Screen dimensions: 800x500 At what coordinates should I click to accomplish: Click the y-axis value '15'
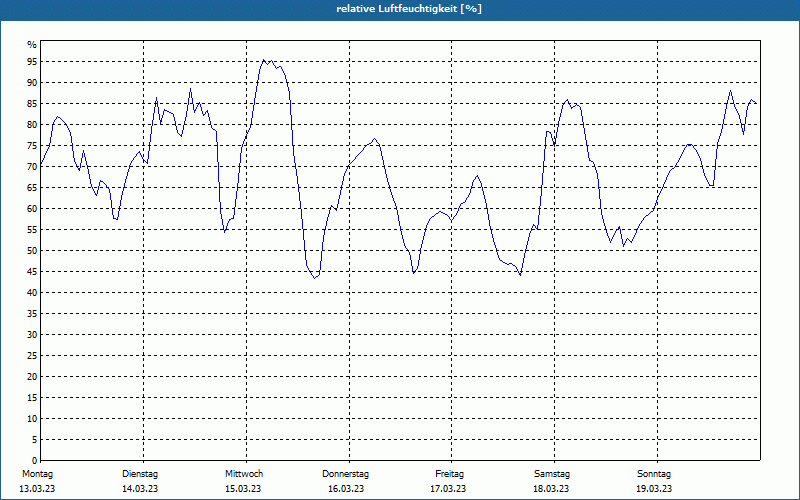coord(32,397)
